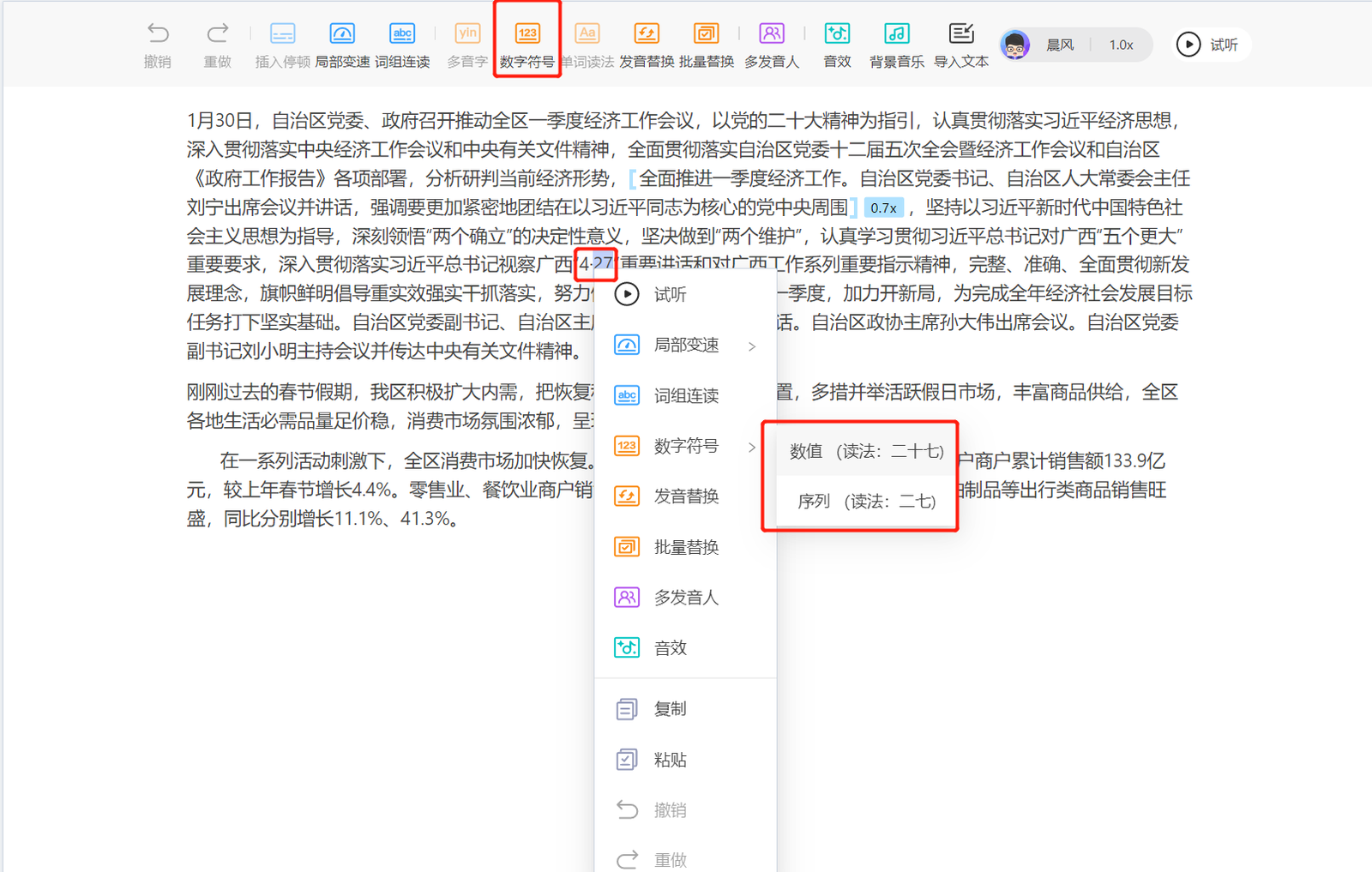Click the 133.9亿 figure in the text

(x=1134, y=461)
